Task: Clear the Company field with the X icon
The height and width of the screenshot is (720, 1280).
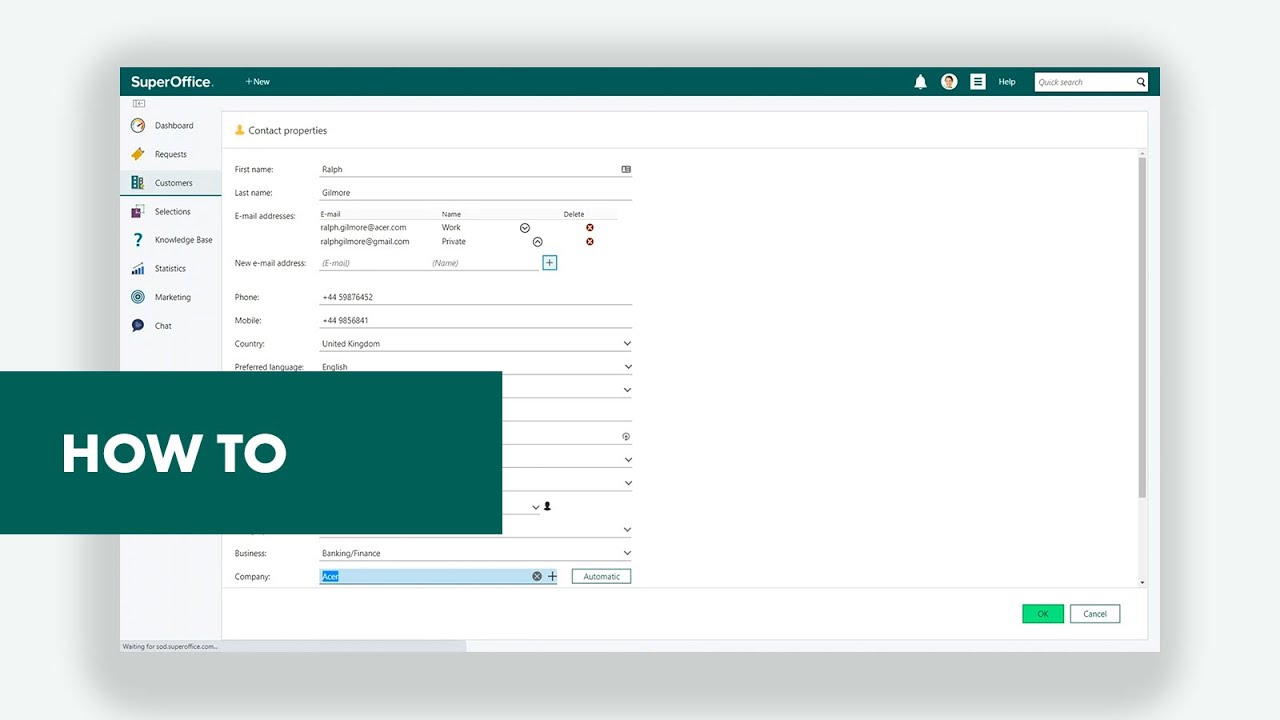Action: click(537, 577)
